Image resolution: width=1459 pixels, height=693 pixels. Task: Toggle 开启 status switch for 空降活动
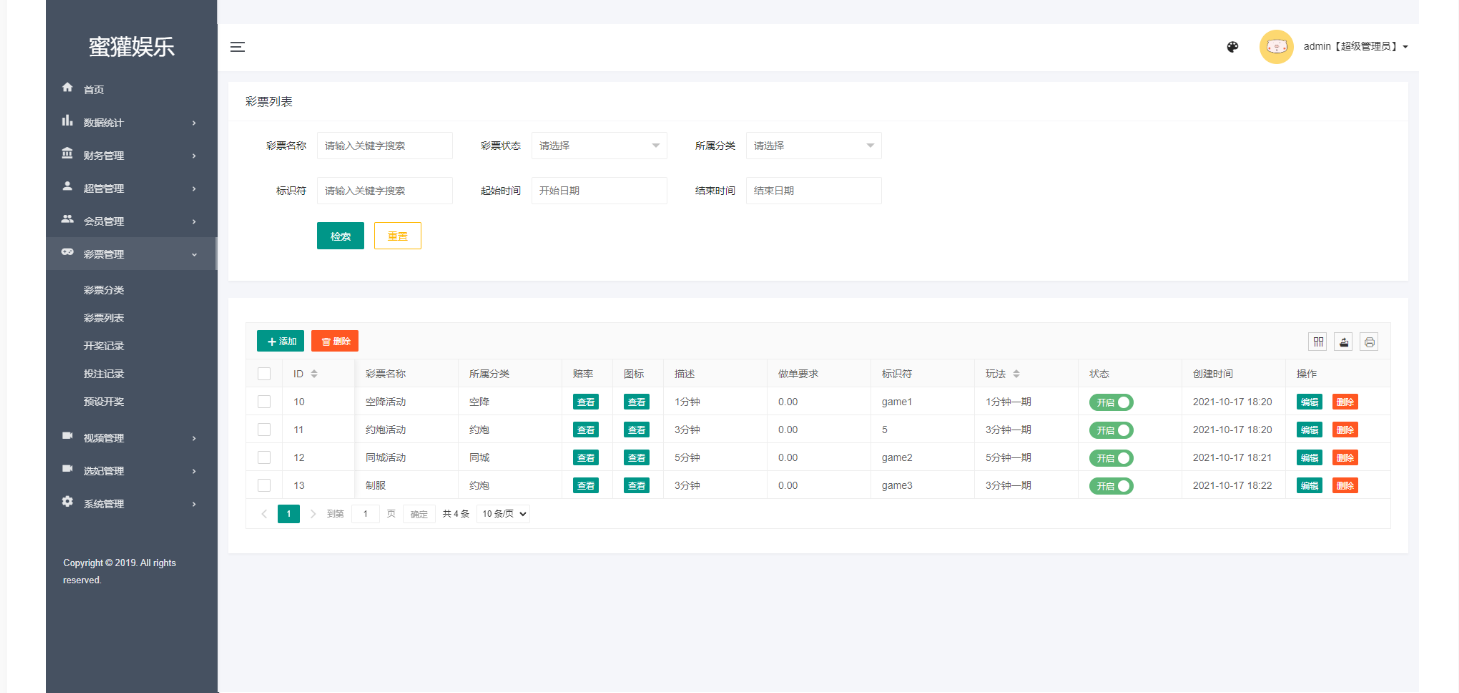pyautogui.click(x=1111, y=402)
